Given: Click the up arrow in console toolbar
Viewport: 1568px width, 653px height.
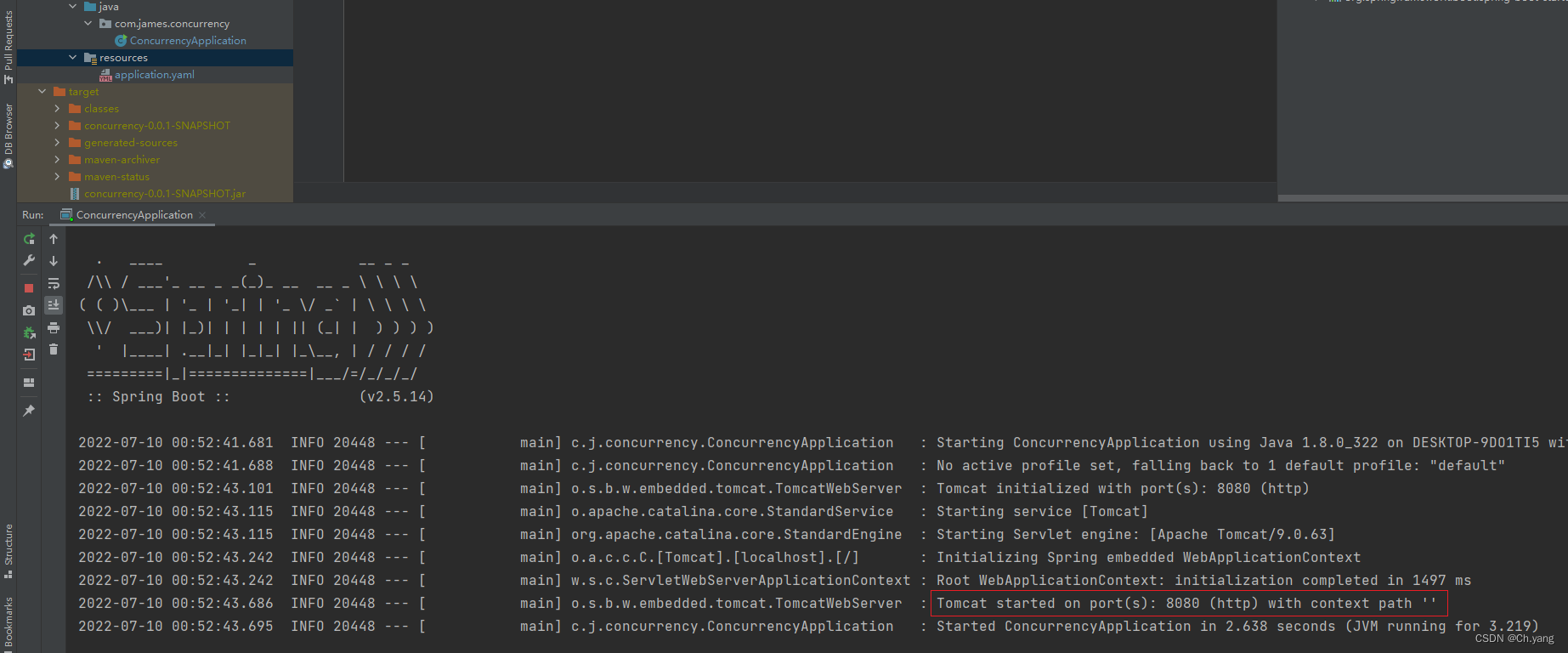Looking at the screenshot, I should point(54,239).
